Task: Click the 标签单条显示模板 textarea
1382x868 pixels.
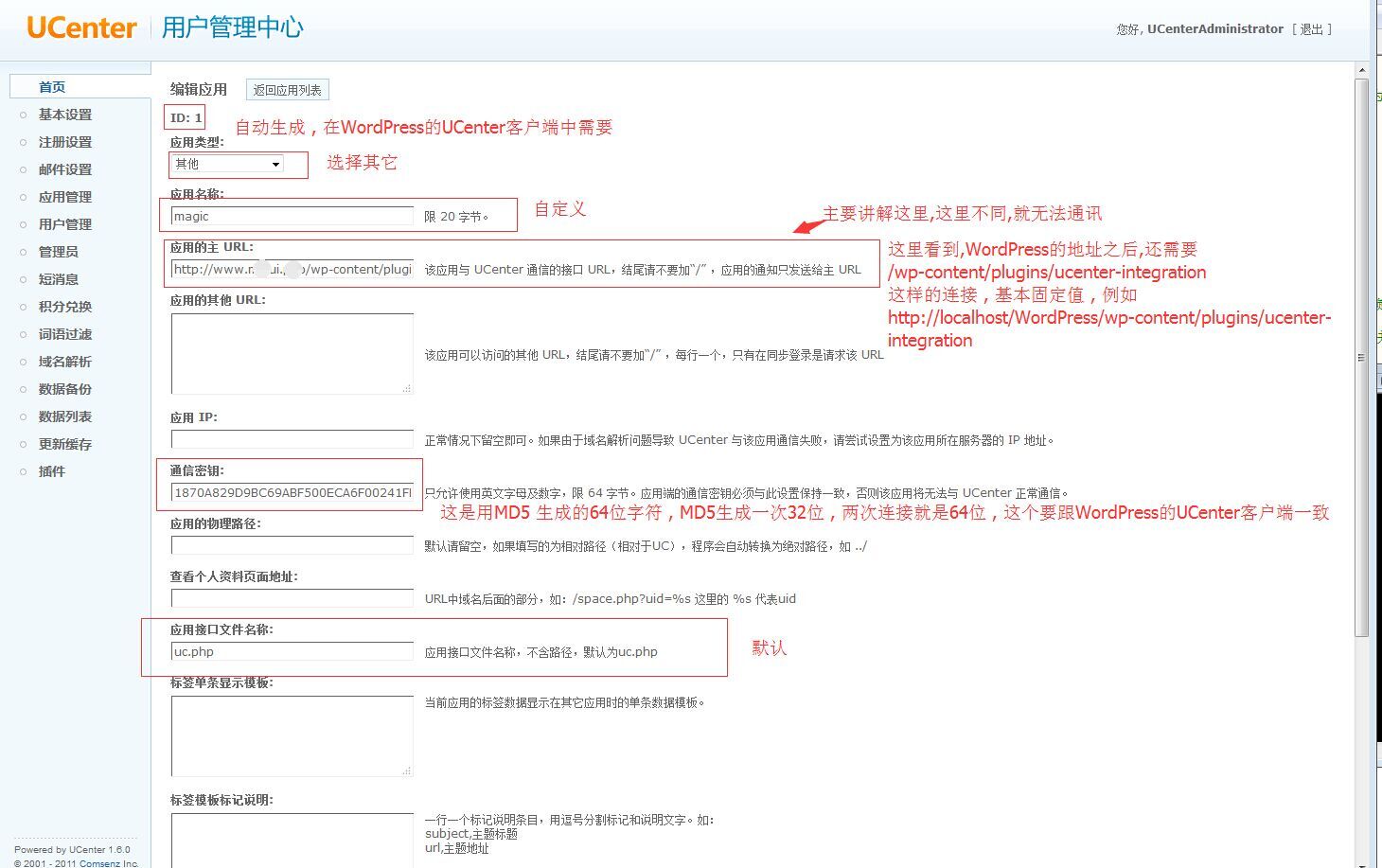Action: tap(292, 736)
